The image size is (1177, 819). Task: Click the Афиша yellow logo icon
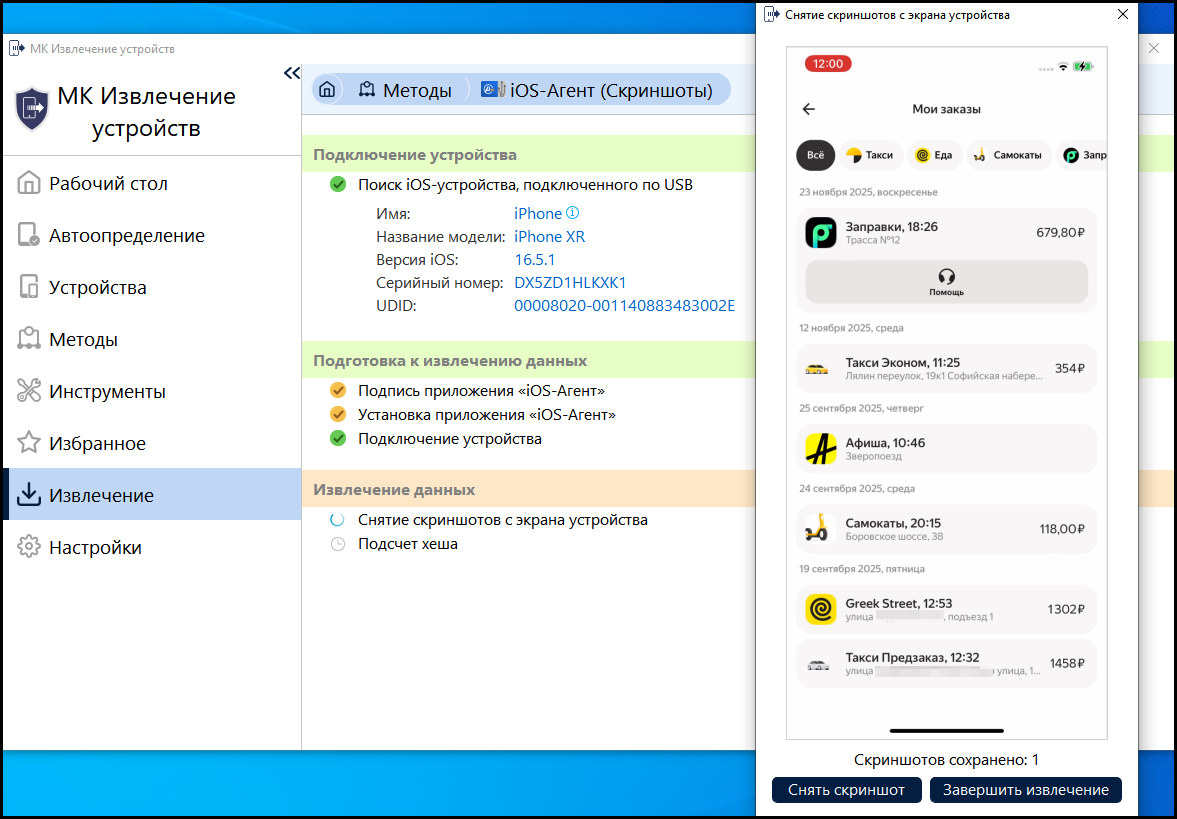[x=820, y=449]
